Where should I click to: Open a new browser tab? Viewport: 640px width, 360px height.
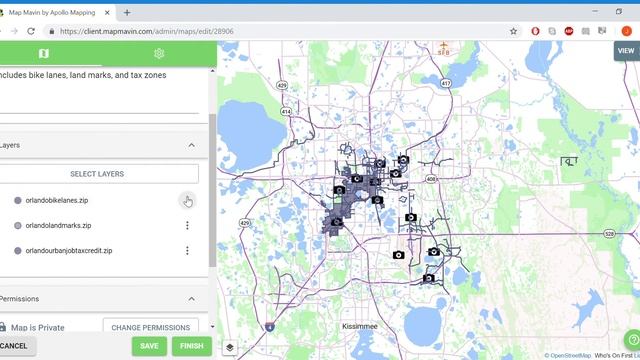point(127,13)
